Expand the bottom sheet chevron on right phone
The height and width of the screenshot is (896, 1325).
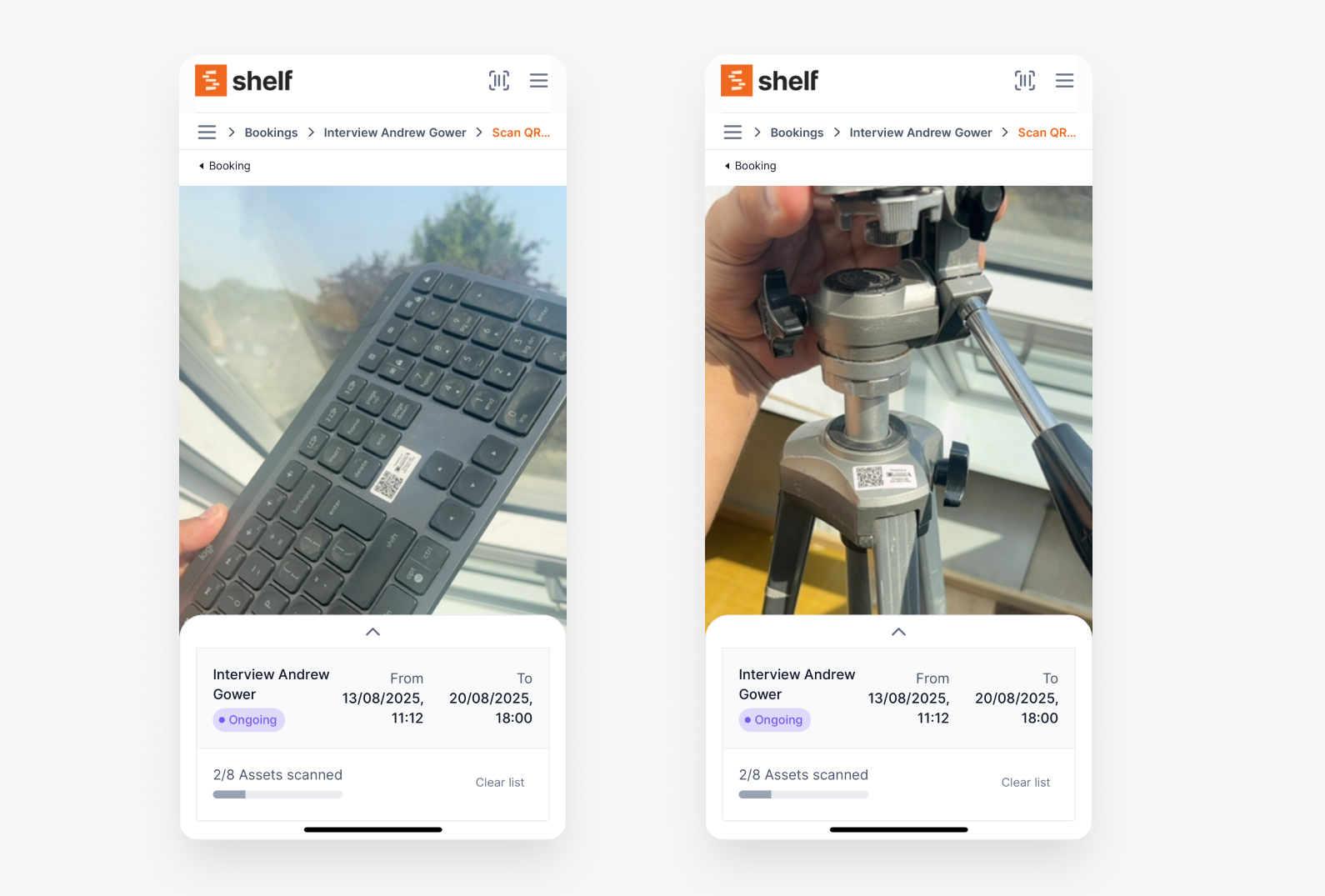click(899, 632)
